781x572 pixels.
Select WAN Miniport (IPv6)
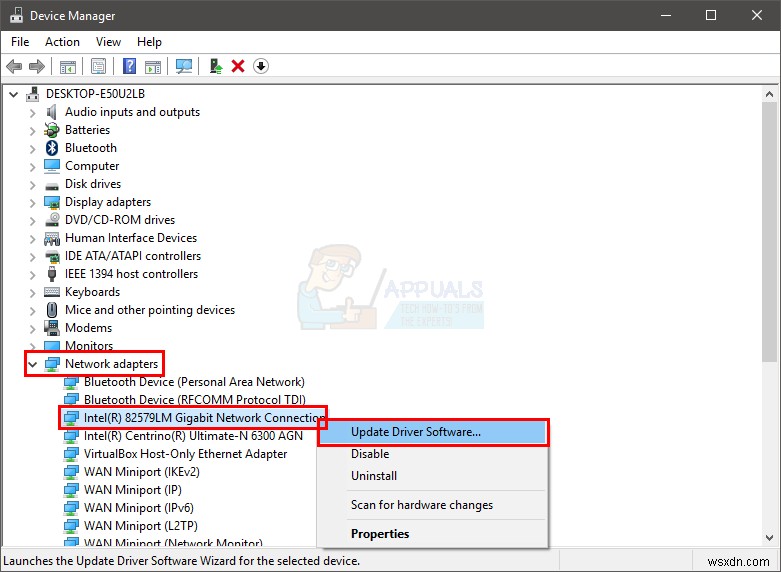tap(138, 508)
